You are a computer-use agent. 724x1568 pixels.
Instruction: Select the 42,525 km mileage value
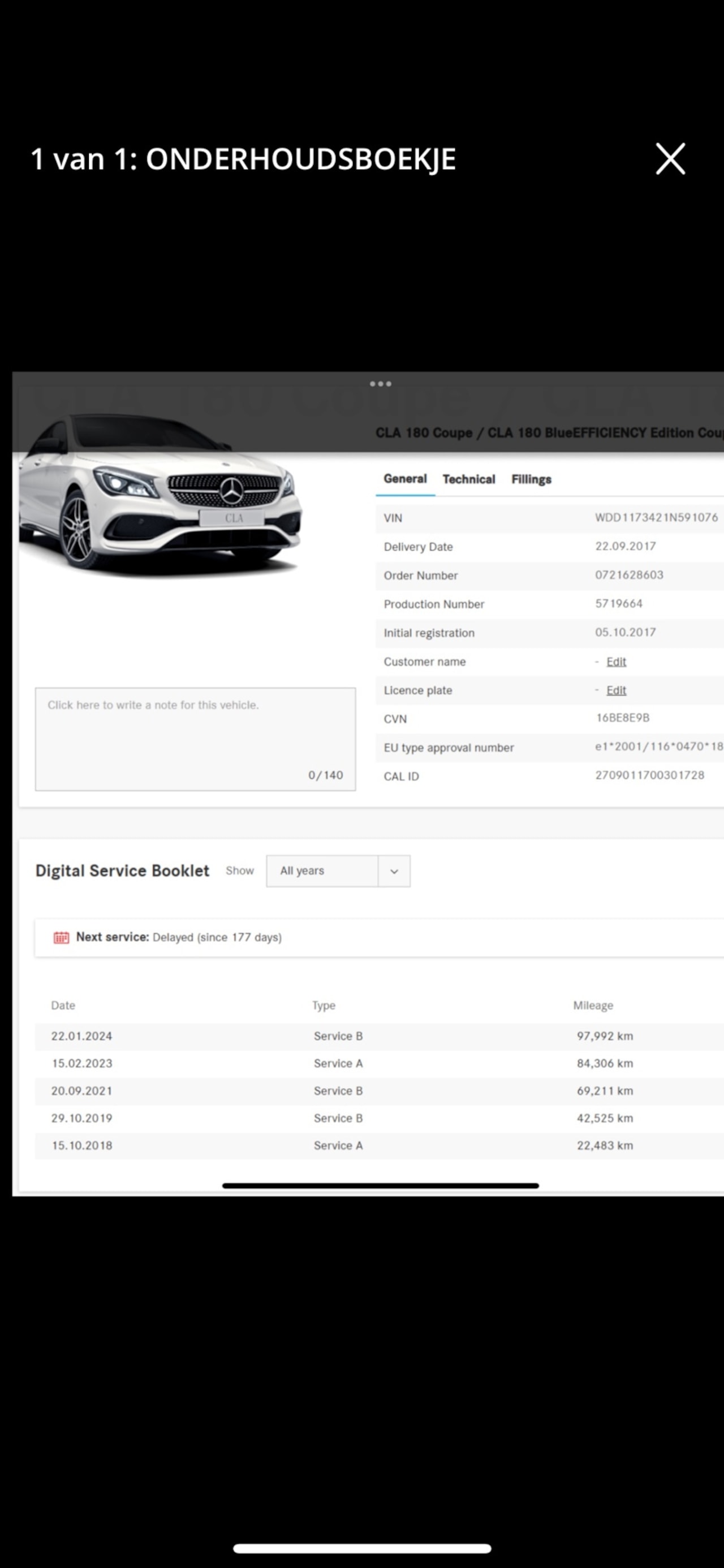click(605, 1118)
